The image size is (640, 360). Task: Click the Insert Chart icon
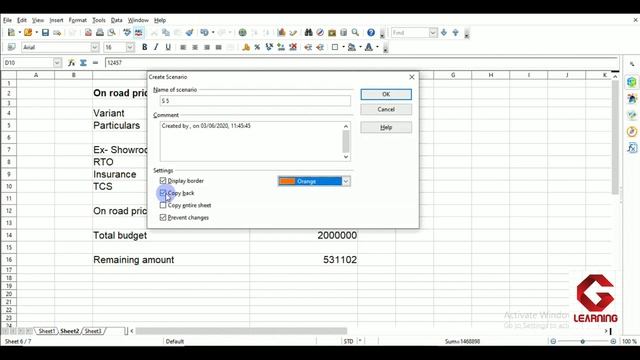pos(281,33)
